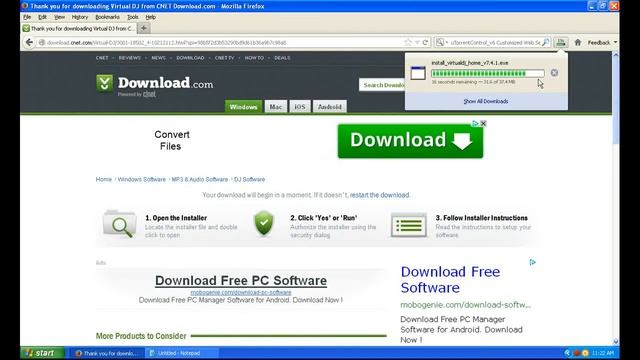Click the bookmark star in address bar
The height and width of the screenshot is (360, 640).
point(408,42)
